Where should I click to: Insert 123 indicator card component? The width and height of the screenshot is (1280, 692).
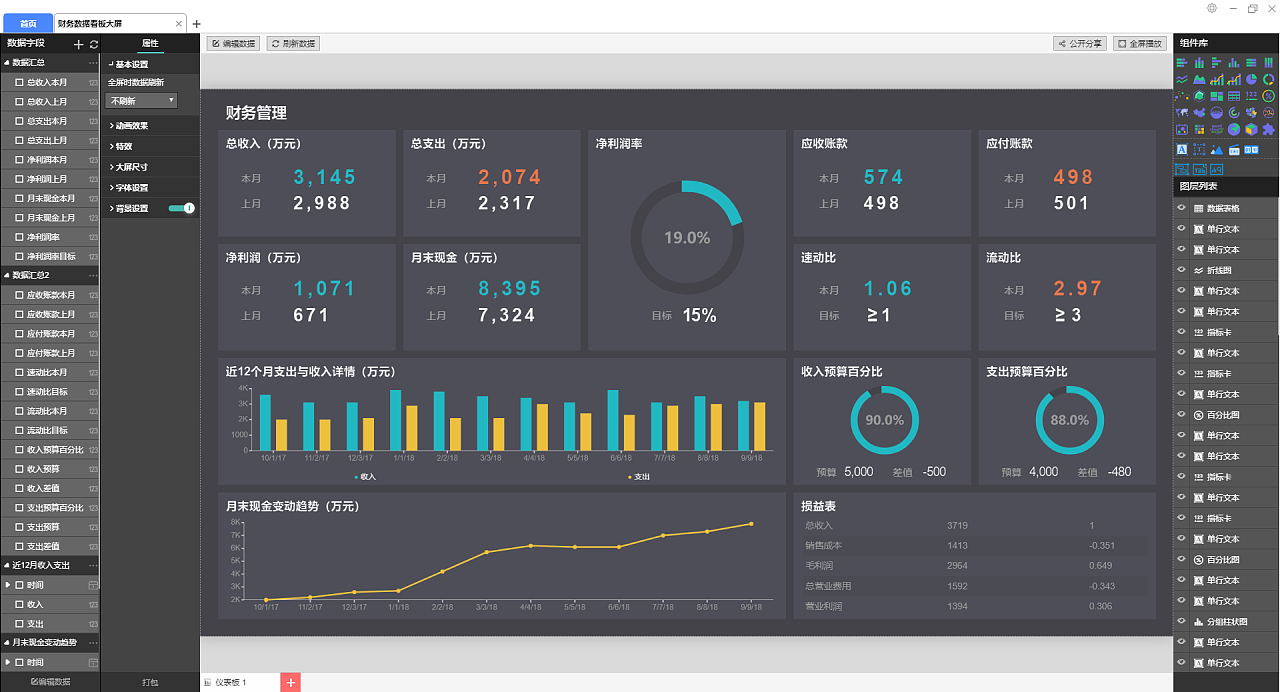pos(1251,96)
